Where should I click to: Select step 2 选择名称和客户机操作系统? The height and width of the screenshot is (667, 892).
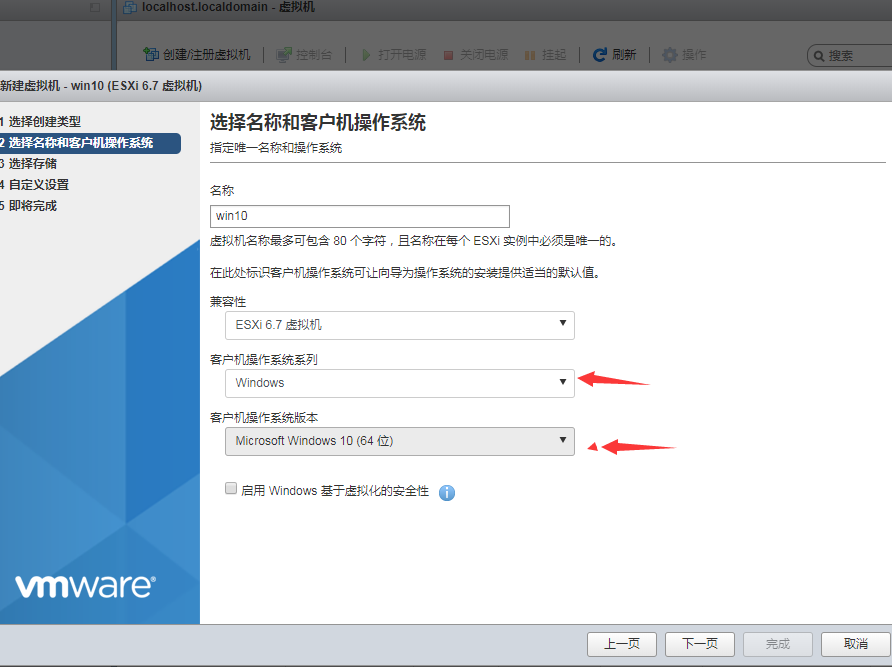click(90, 143)
